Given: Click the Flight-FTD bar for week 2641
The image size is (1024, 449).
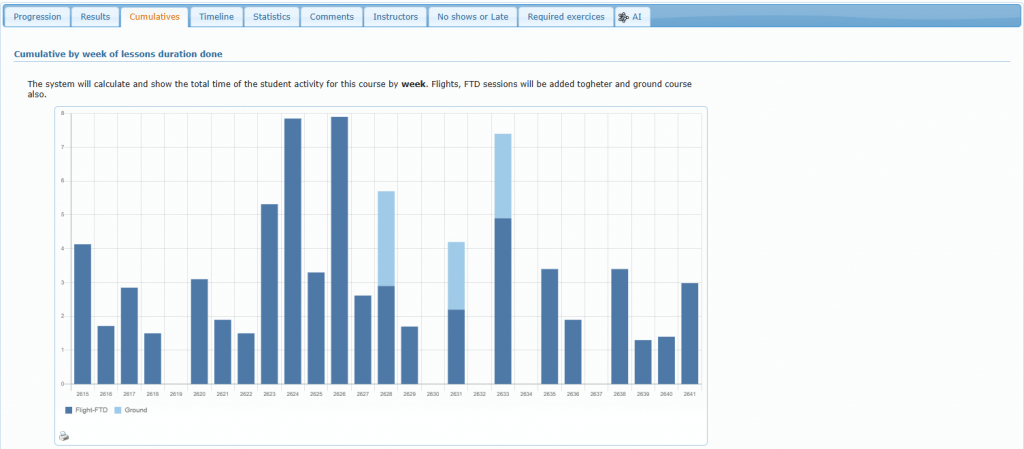Looking at the screenshot, I should point(690,333).
